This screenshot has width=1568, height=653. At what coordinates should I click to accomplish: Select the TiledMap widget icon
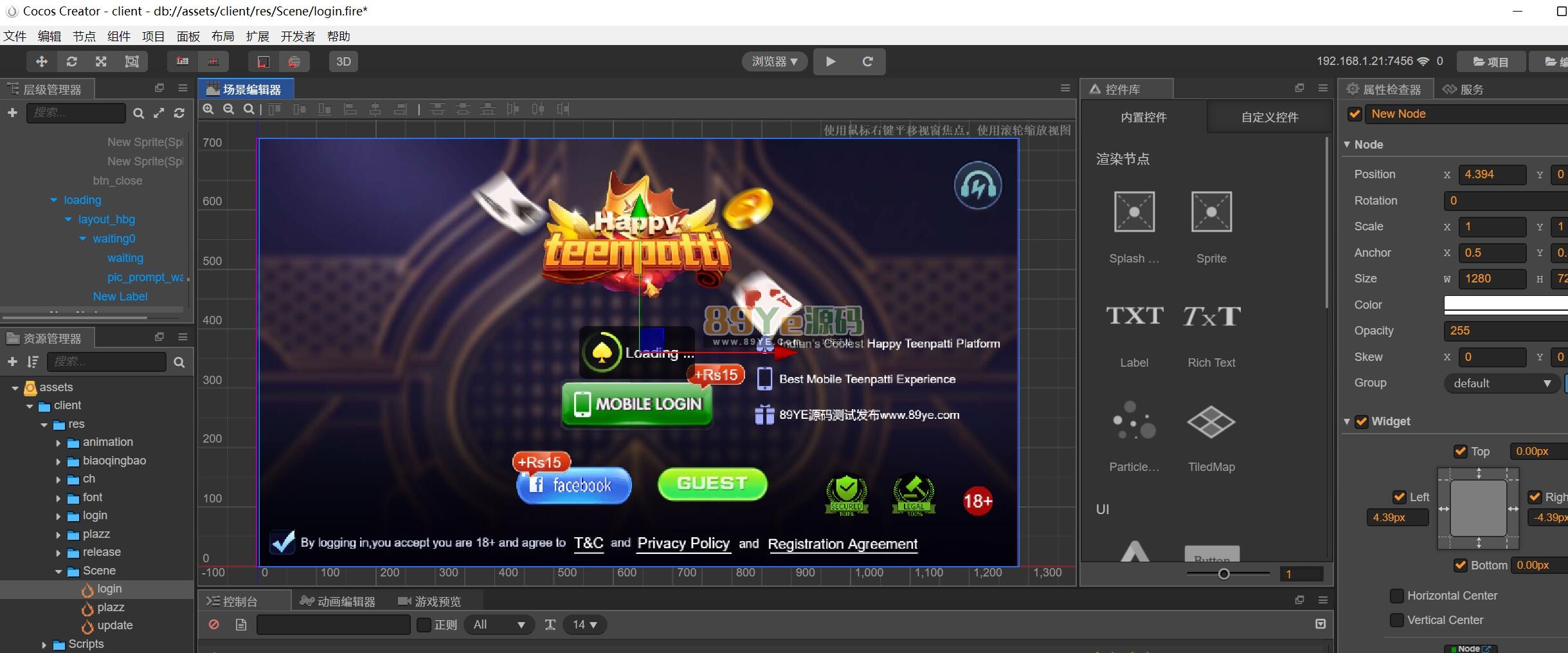tap(1211, 423)
